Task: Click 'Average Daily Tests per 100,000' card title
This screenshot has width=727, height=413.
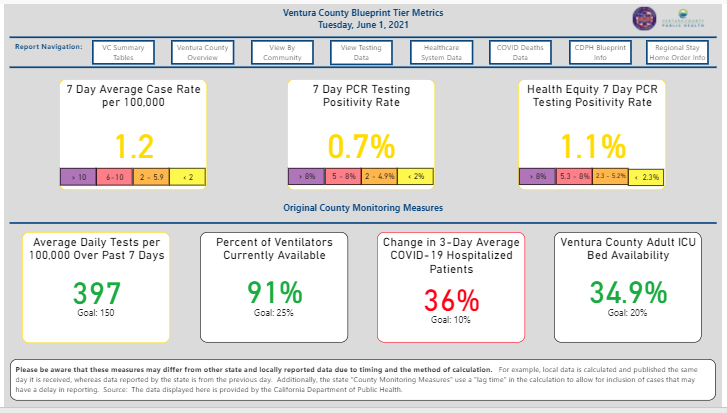Action: point(96,248)
